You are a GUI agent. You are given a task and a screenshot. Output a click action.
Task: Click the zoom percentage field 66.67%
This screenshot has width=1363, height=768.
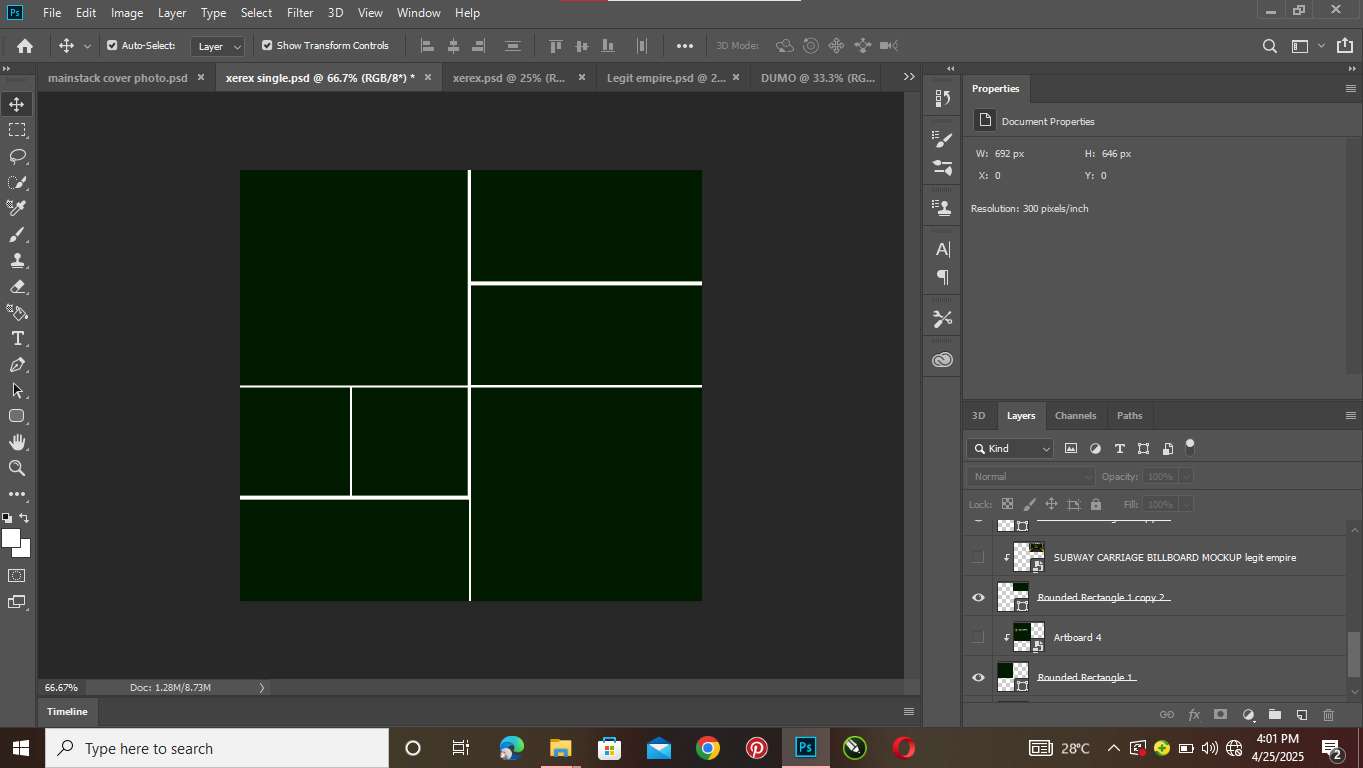click(61, 687)
